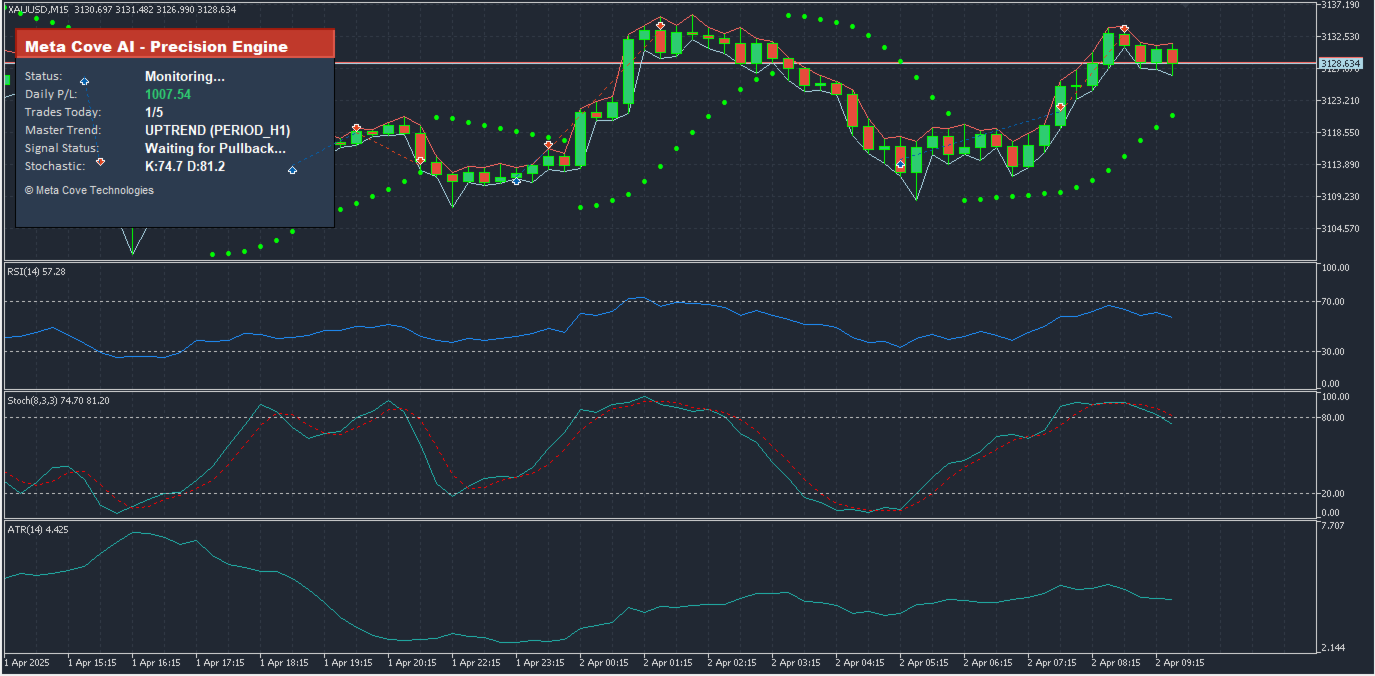Click the 2 Apr 00:15 time label
1375x676 pixels.
(x=605, y=662)
